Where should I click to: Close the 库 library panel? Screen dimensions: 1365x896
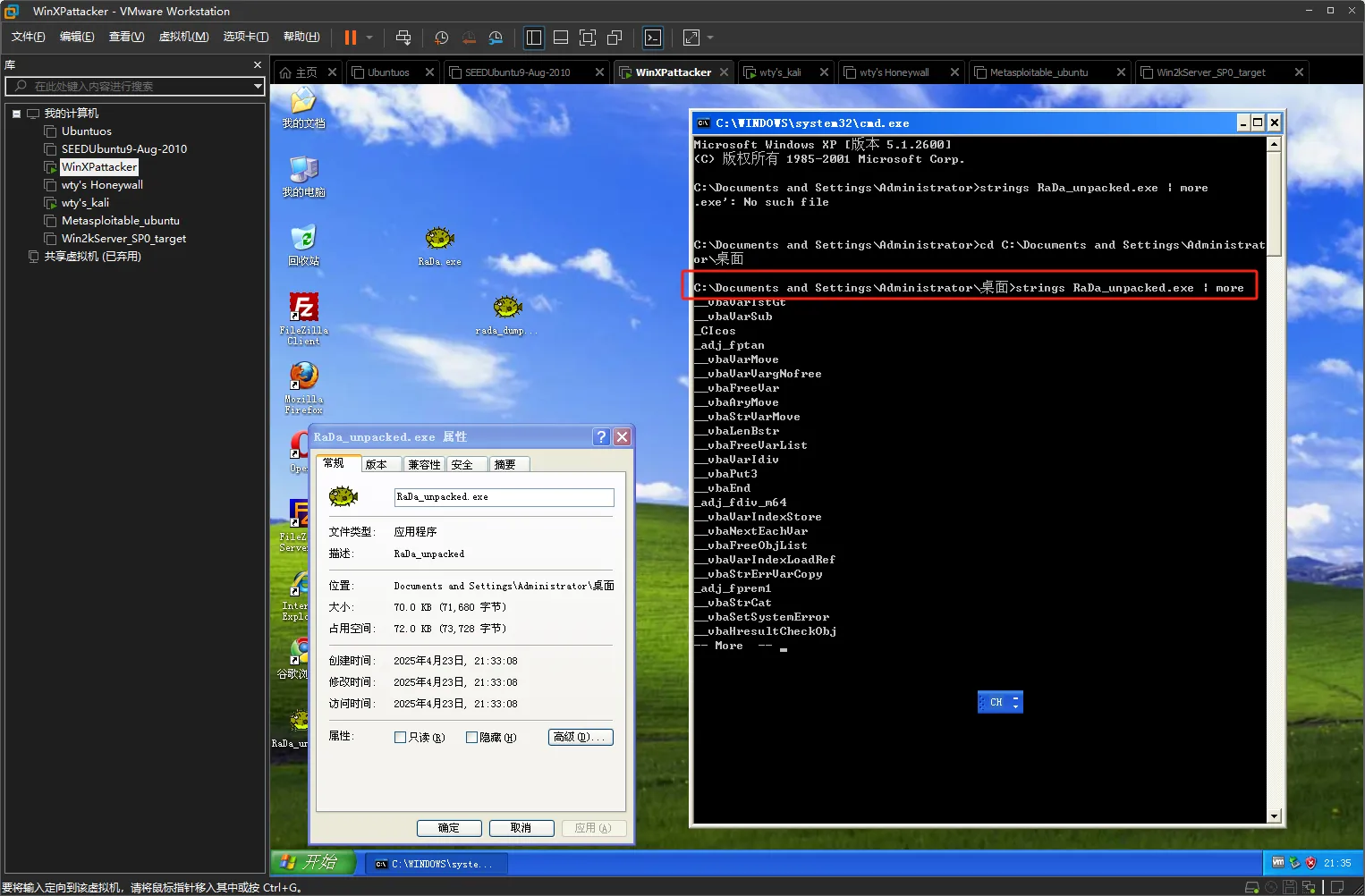click(x=258, y=64)
